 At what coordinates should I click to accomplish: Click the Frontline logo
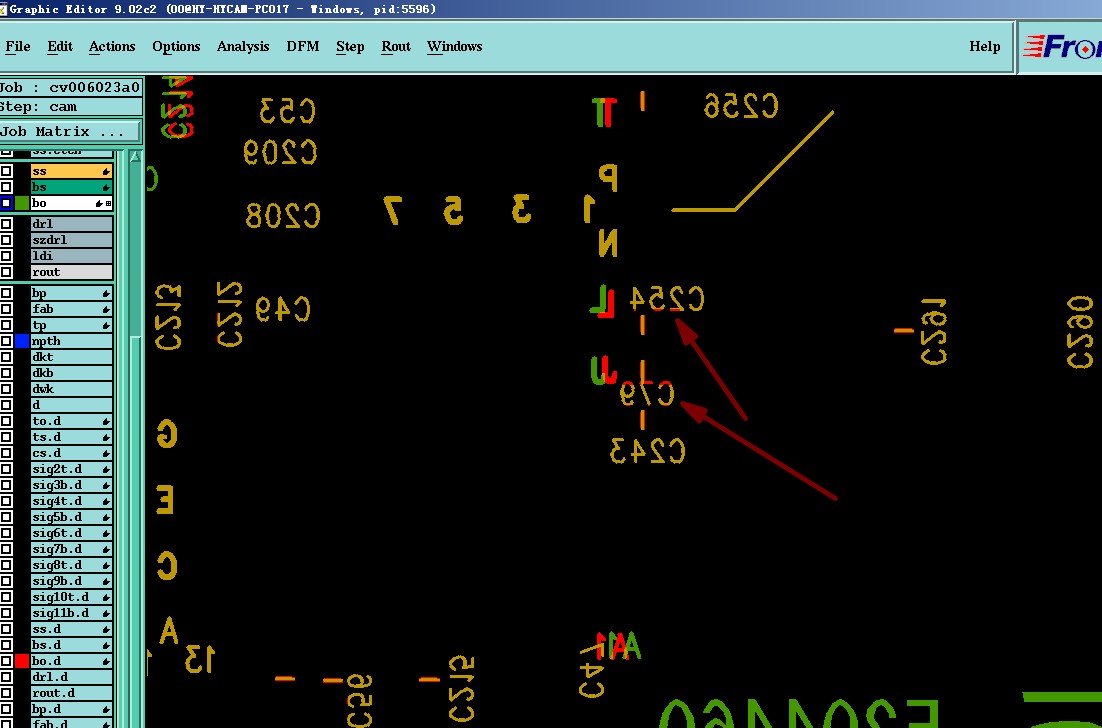1061,47
